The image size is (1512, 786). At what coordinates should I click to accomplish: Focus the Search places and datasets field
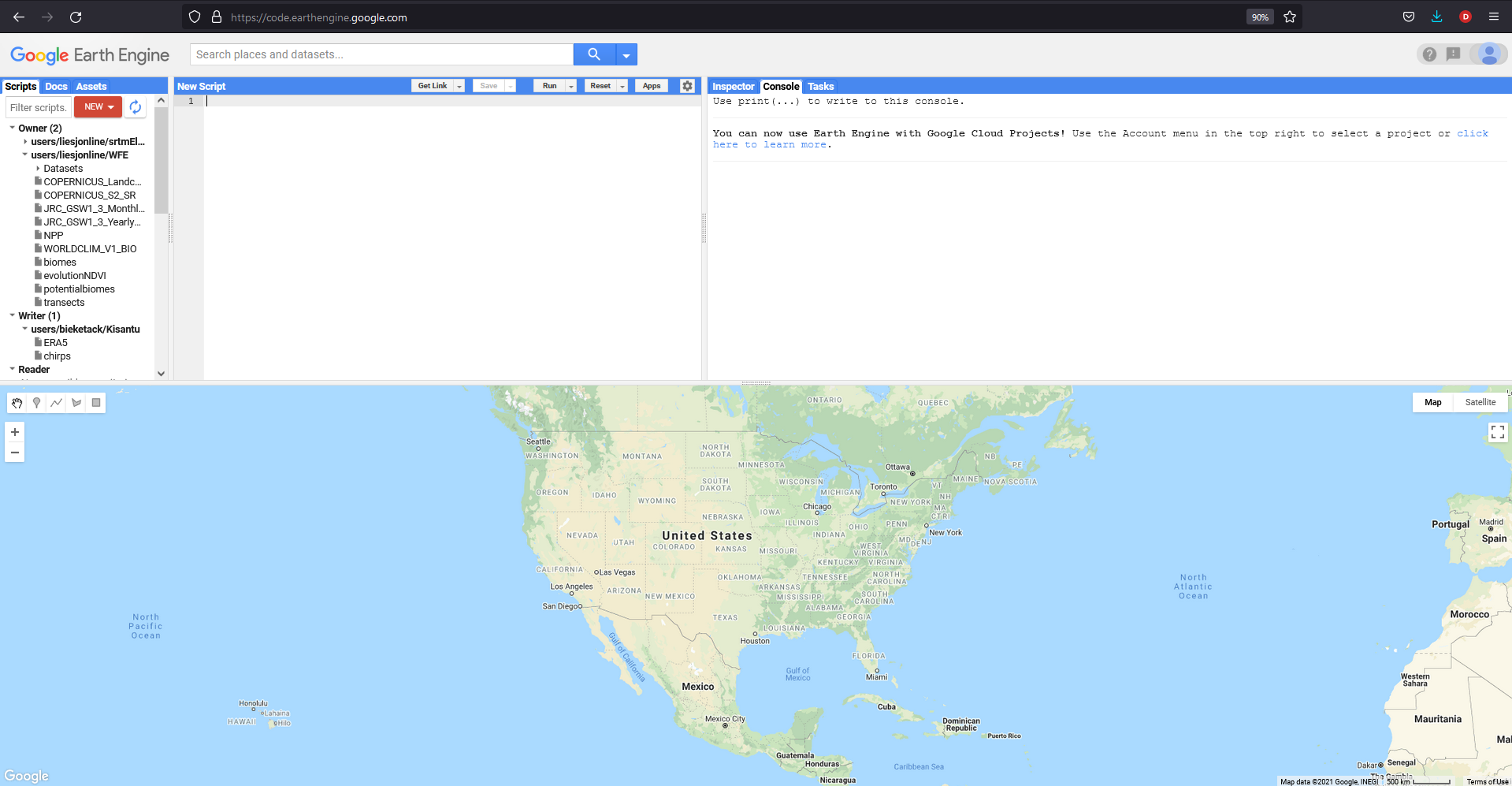(x=382, y=54)
